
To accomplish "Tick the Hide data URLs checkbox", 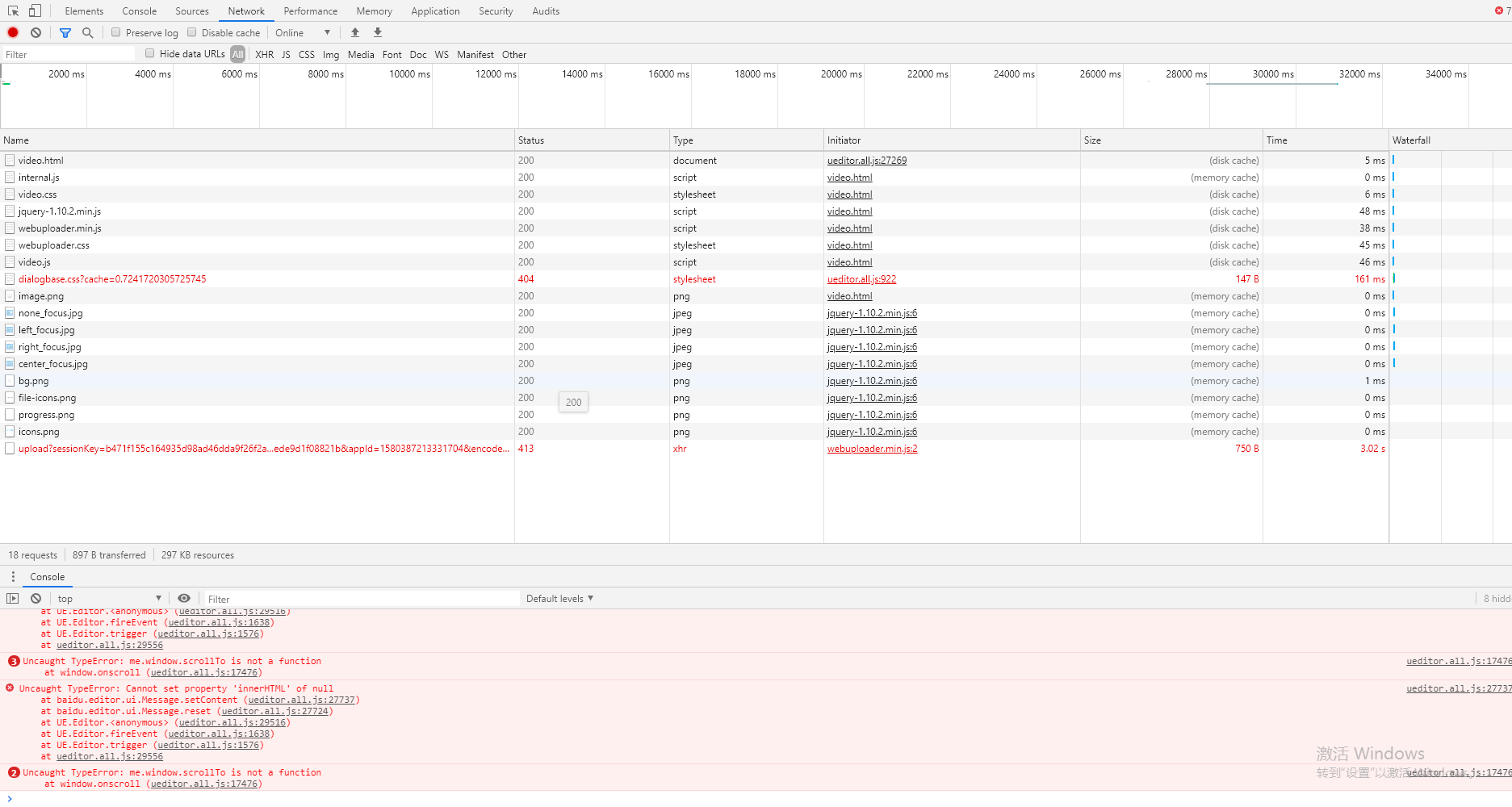I will coord(150,53).
